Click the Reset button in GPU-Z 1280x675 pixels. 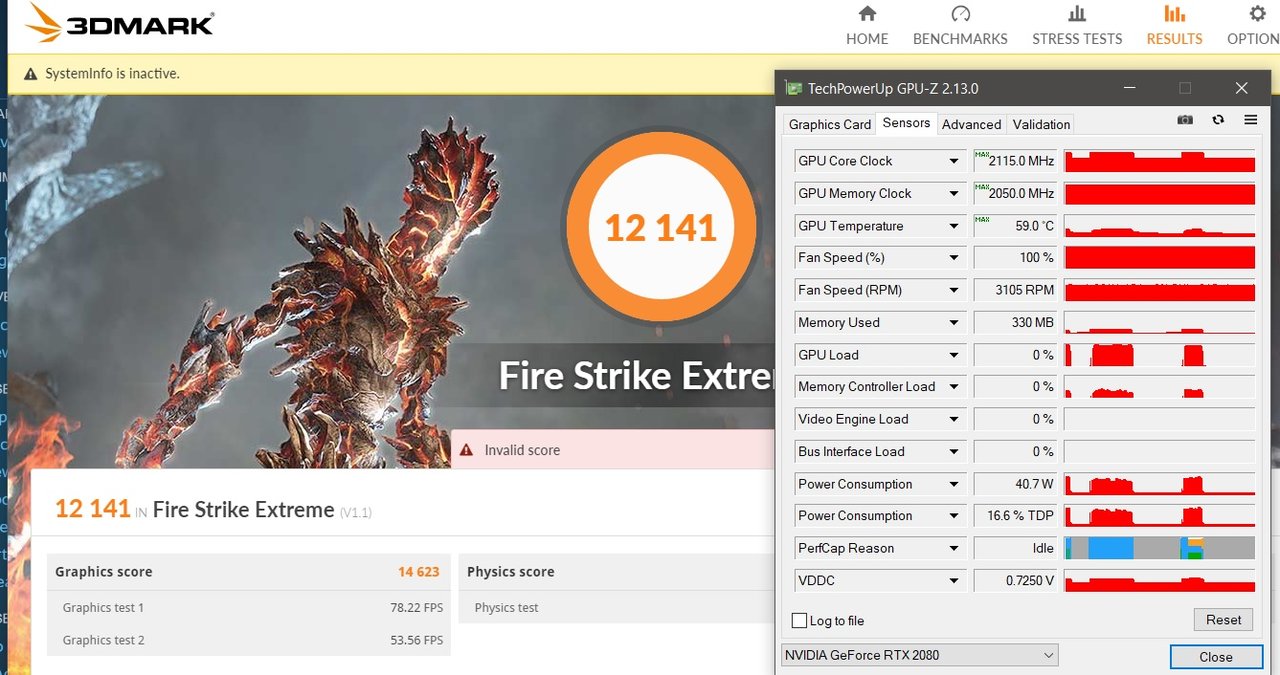point(1223,620)
